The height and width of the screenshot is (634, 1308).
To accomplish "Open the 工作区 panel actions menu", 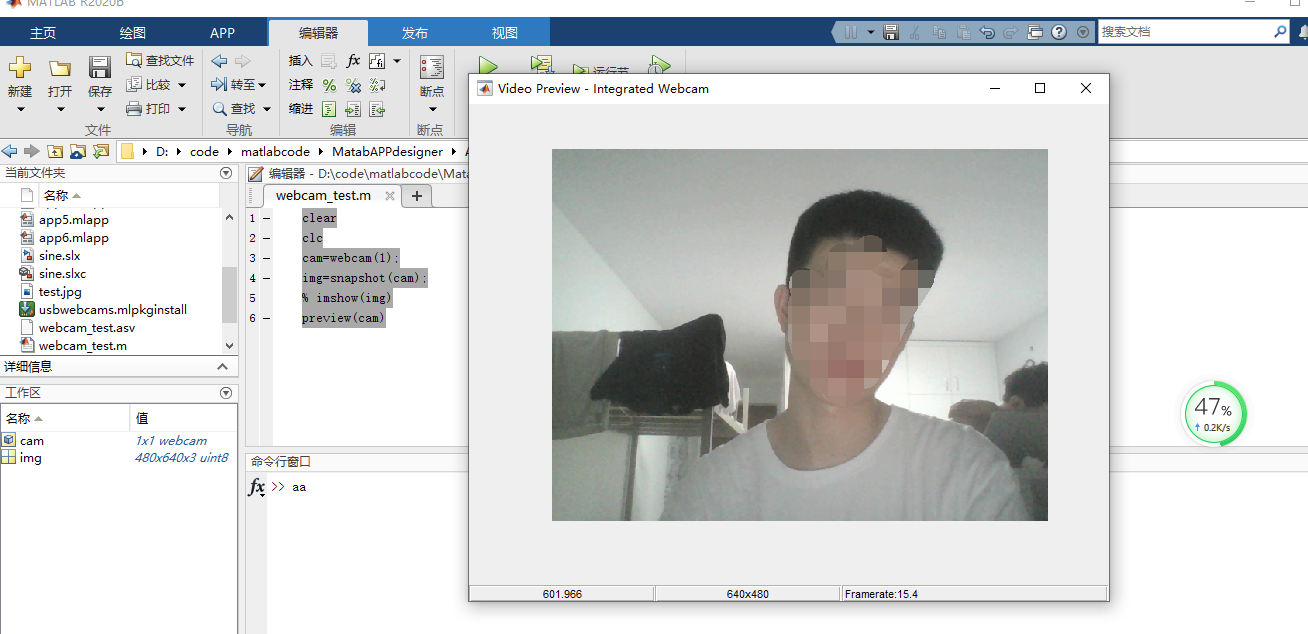I will 226,393.
